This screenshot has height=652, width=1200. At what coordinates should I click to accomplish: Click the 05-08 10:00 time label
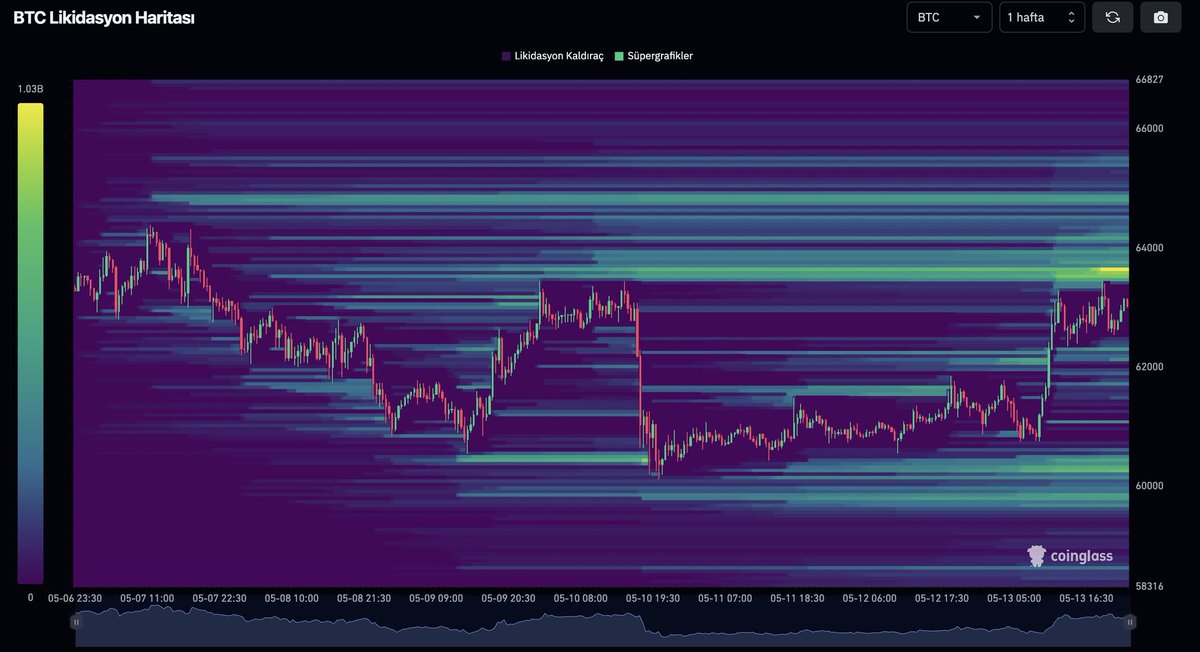(x=292, y=598)
